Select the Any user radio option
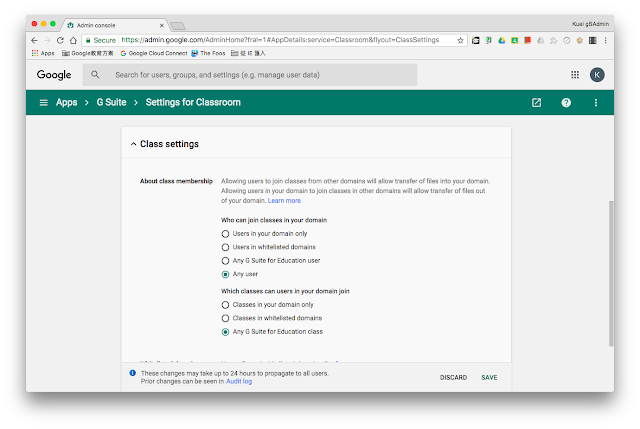Screen dimensions: 640x429 point(225,274)
